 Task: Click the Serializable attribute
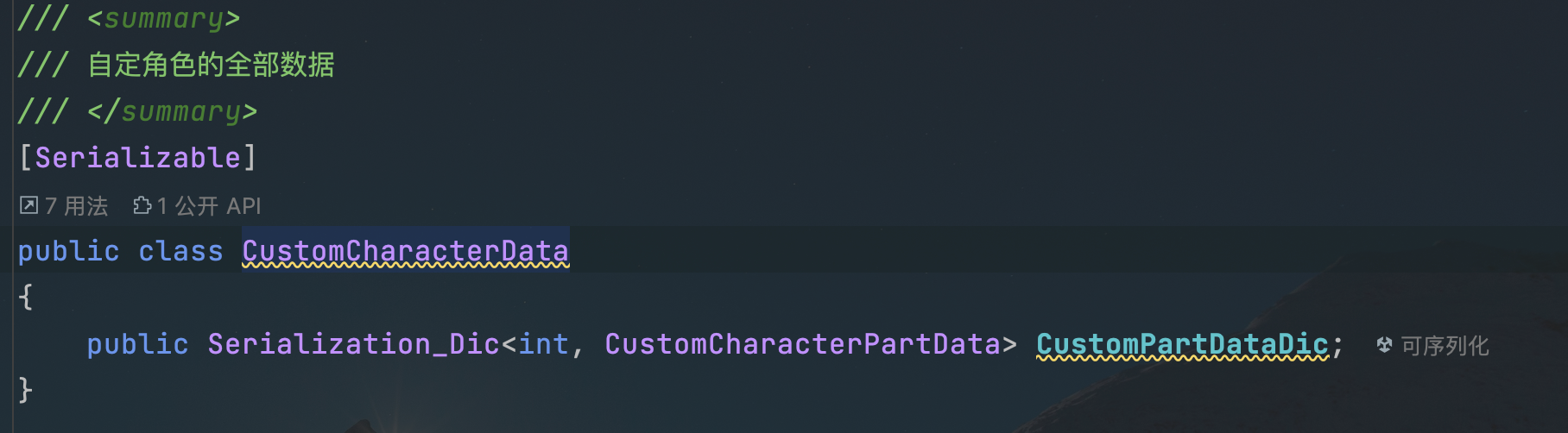pos(138,157)
